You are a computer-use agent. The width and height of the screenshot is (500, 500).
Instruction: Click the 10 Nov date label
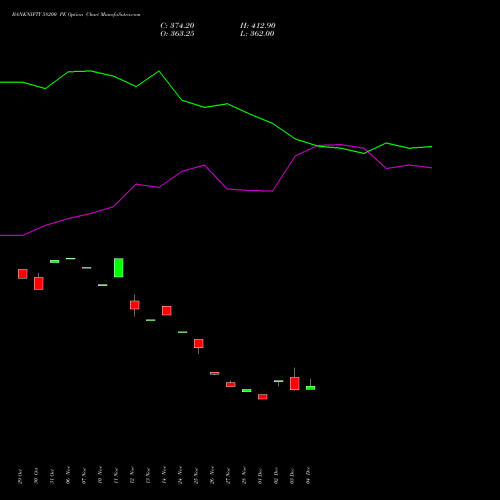[100, 475]
